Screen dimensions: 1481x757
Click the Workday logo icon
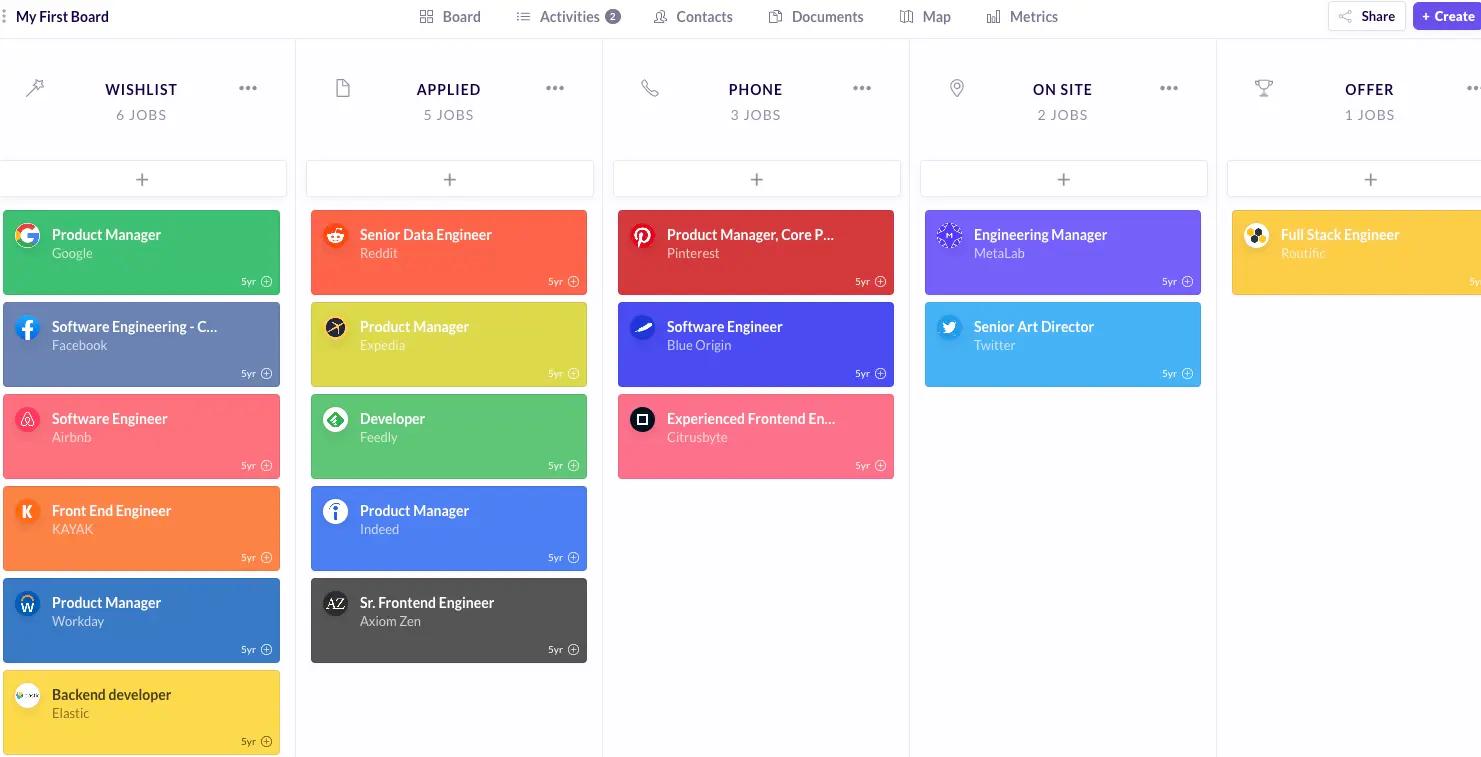[27, 604]
